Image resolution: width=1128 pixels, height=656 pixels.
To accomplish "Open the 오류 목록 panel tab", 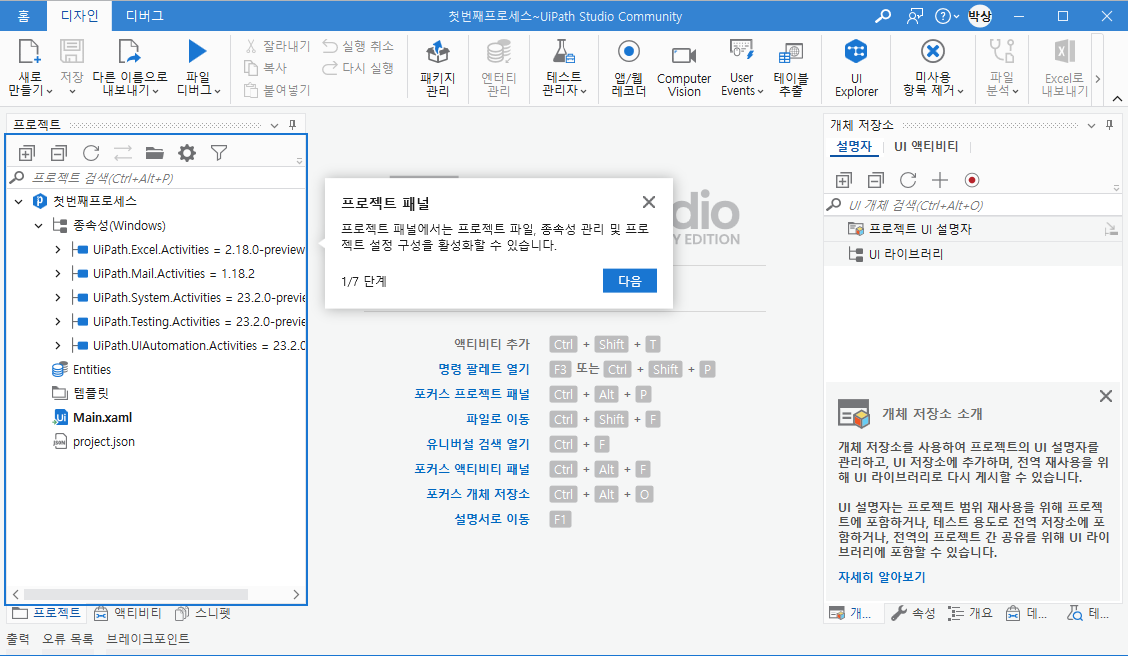I will click(68, 638).
